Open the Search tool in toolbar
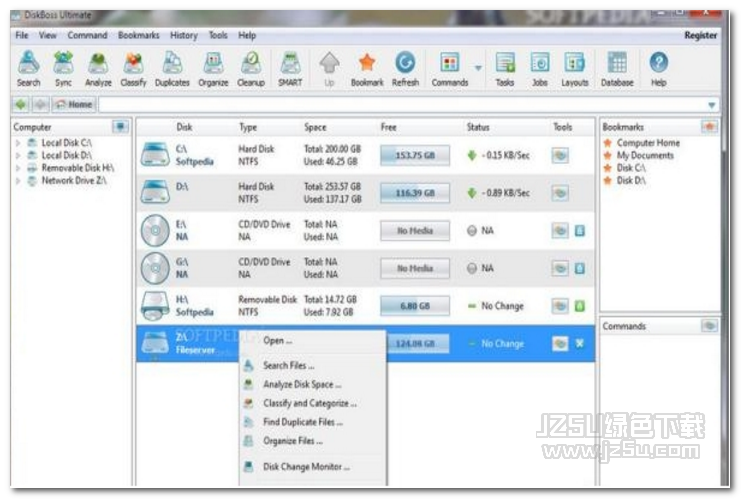The height and width of the screenshot is (499, 741). coord(28,69)
